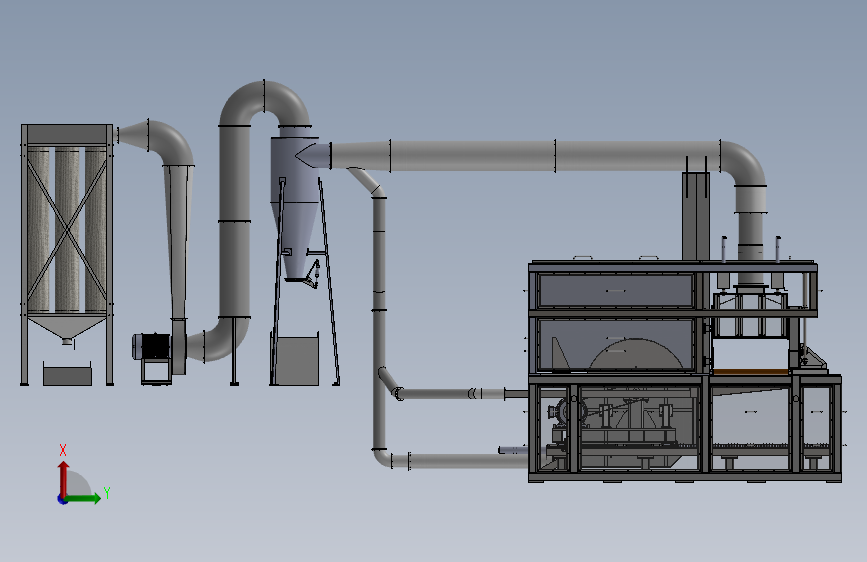
Task: Click the black blower fan motor
Action: pyautogui.click(x=152, y=347)
